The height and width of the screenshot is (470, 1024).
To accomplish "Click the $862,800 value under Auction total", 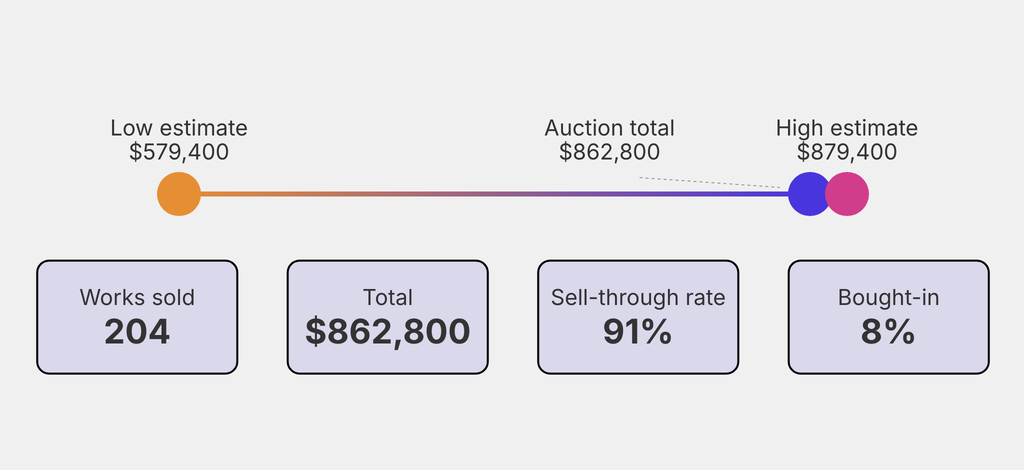I will point(609,152).
